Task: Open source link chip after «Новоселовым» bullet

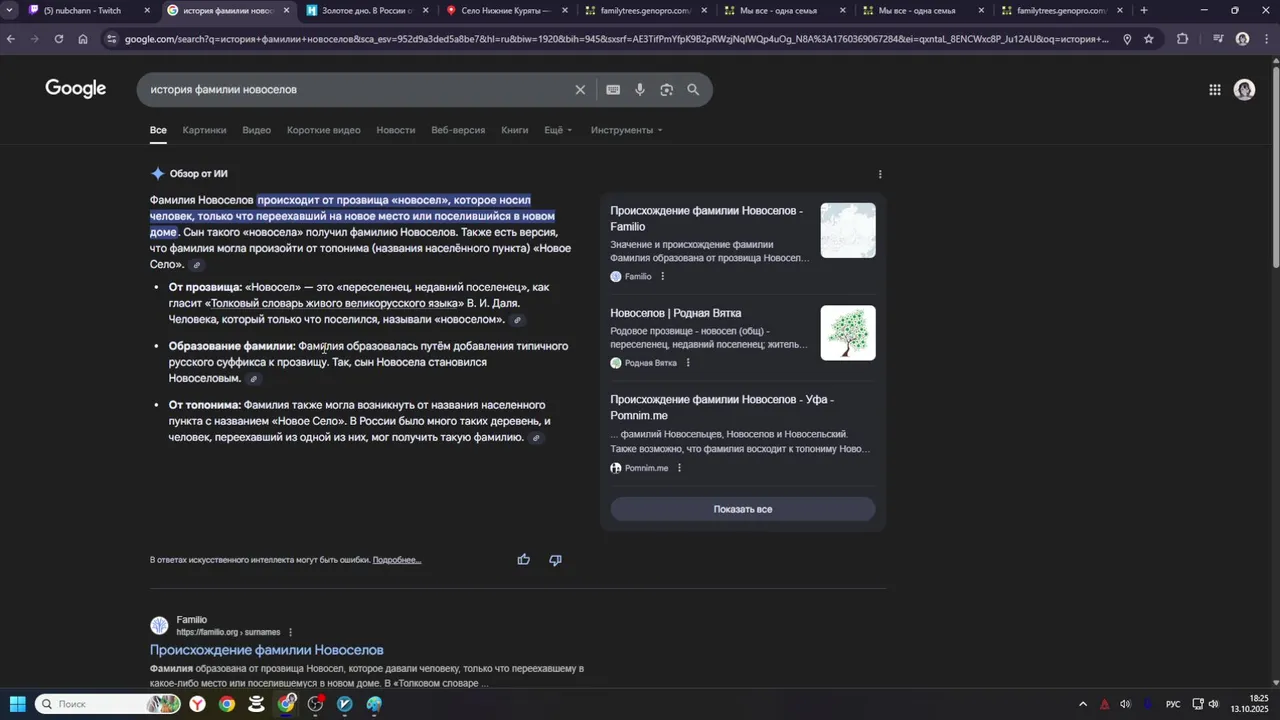Action: [254, 379]
